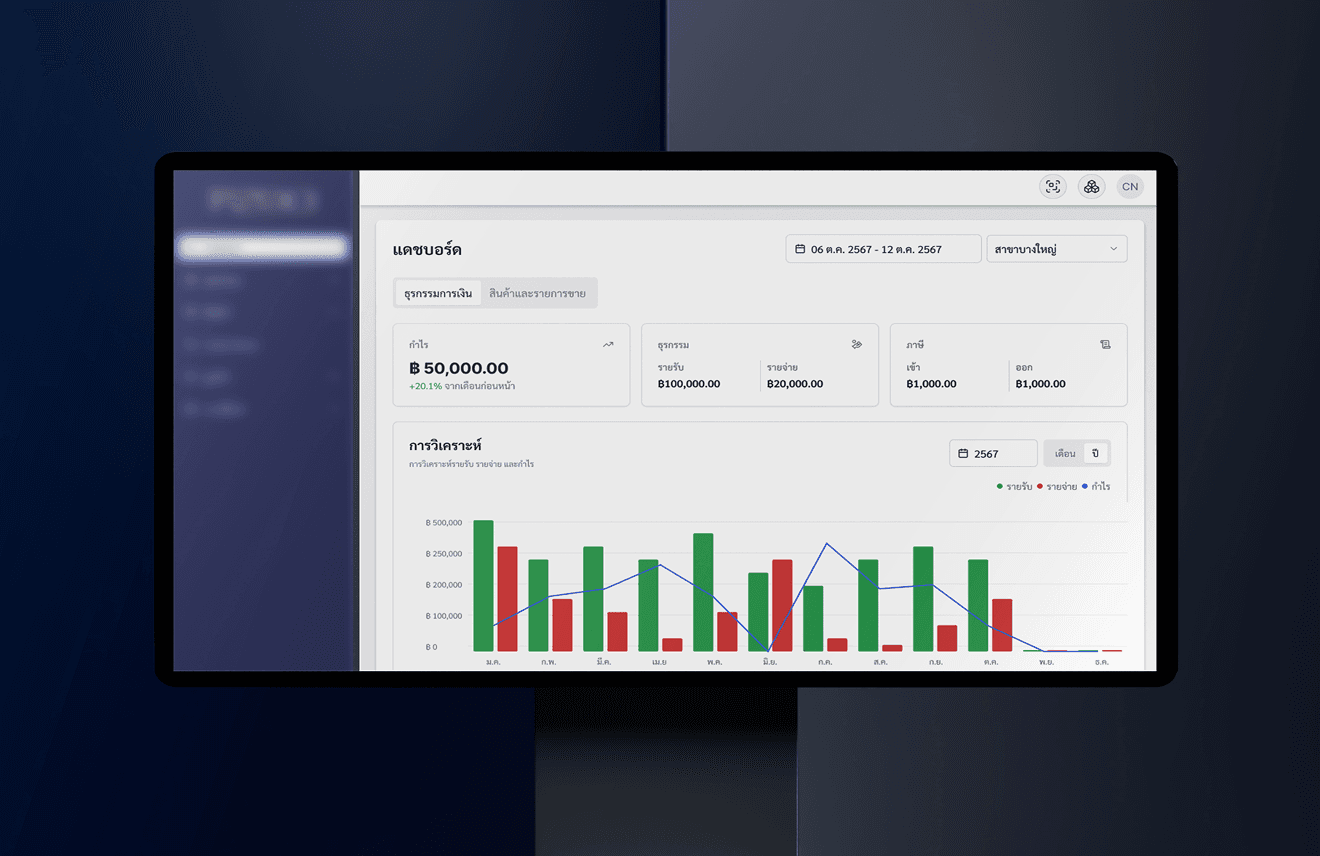The height and width of the screenshot is (856, 1320).
Task: Click the calendar icon in date range field
Action: coord(800,249)
